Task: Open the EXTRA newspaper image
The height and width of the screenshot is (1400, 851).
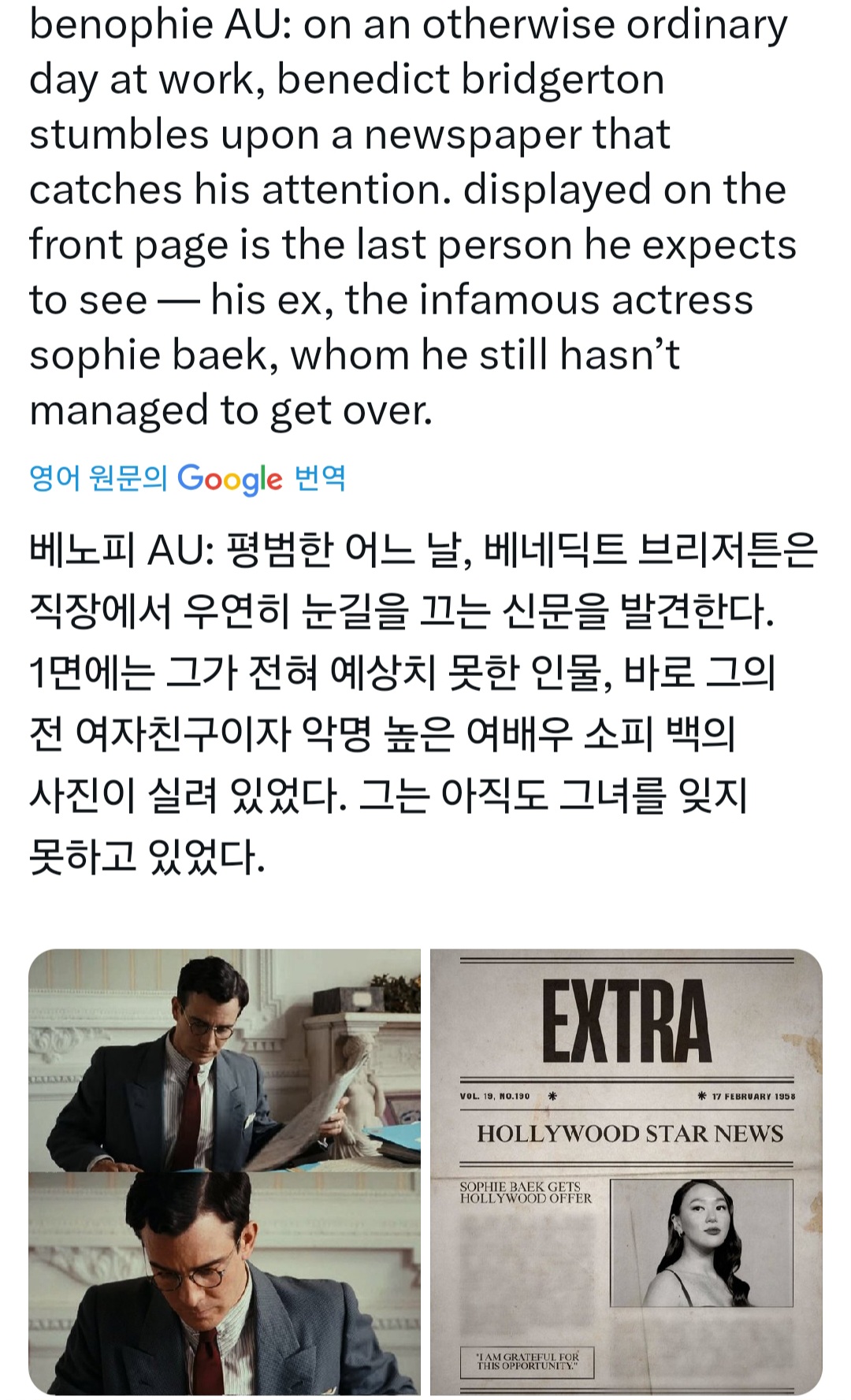Action: (626, 1172)
